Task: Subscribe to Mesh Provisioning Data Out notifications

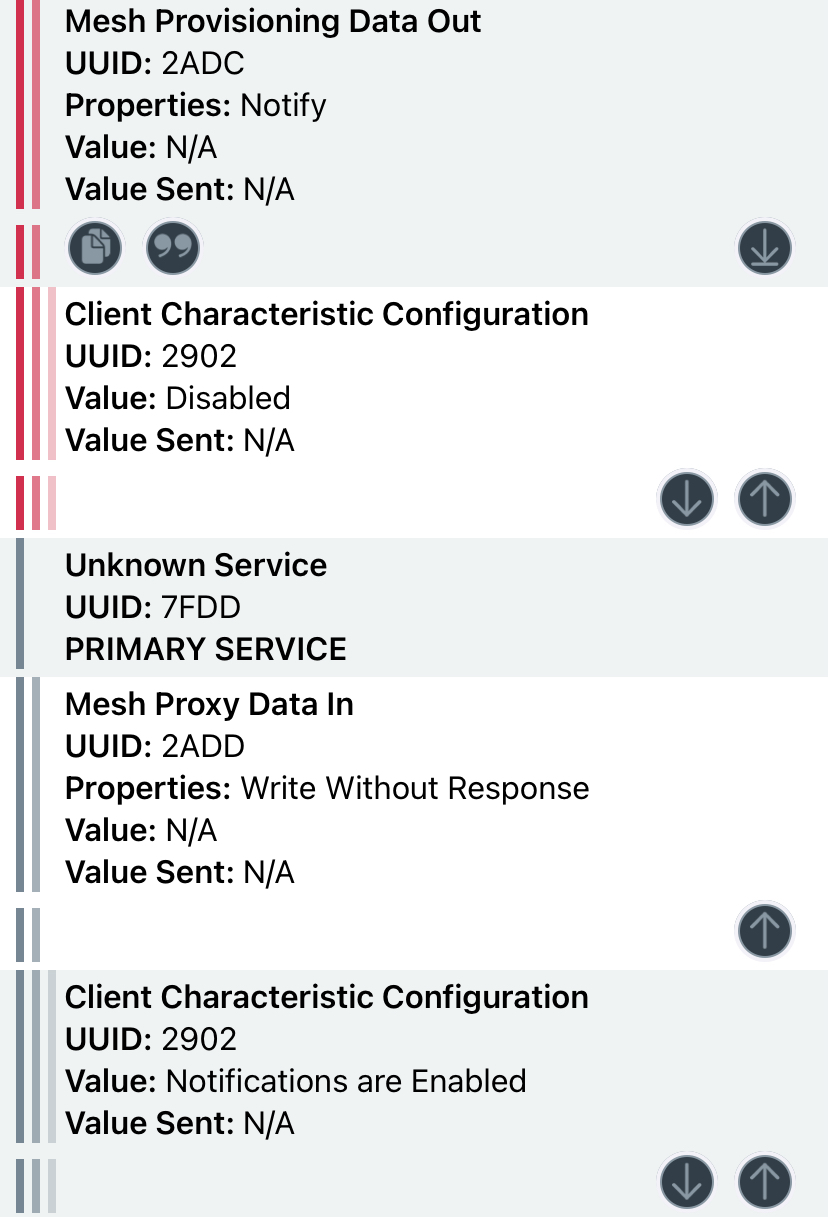Action: pyautogui.click(x=765, y=247)
